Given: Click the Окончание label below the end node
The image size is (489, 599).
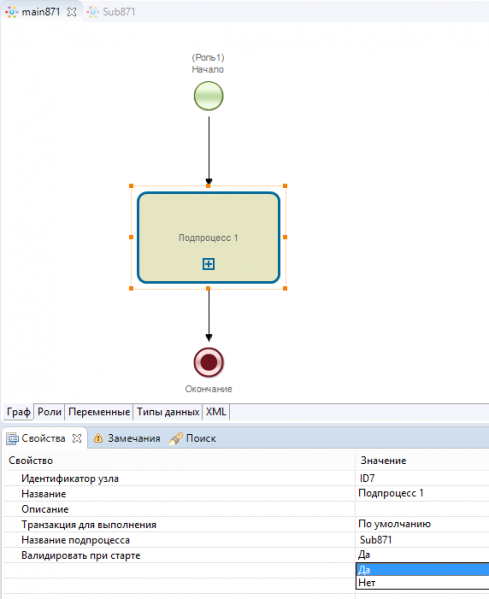Looking at the screenshot, I should tap(209, 389).
